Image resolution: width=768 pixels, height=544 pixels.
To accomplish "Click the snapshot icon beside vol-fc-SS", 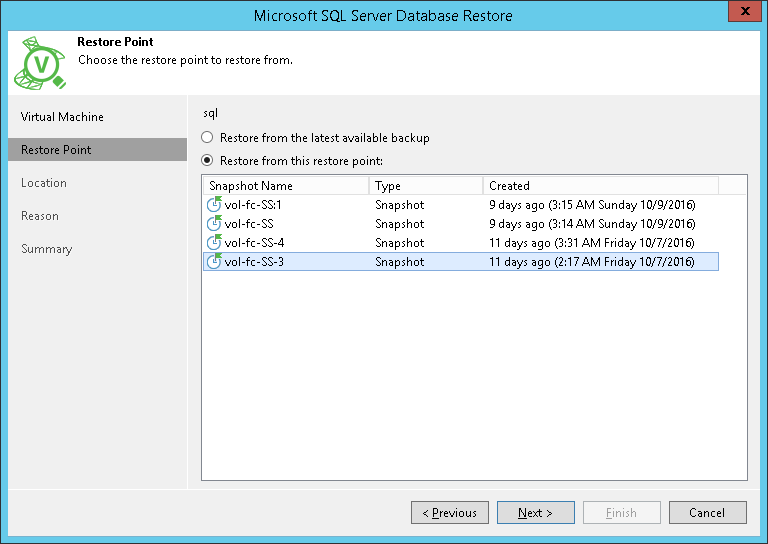I will pyautogui.click(x=214, y=224).
